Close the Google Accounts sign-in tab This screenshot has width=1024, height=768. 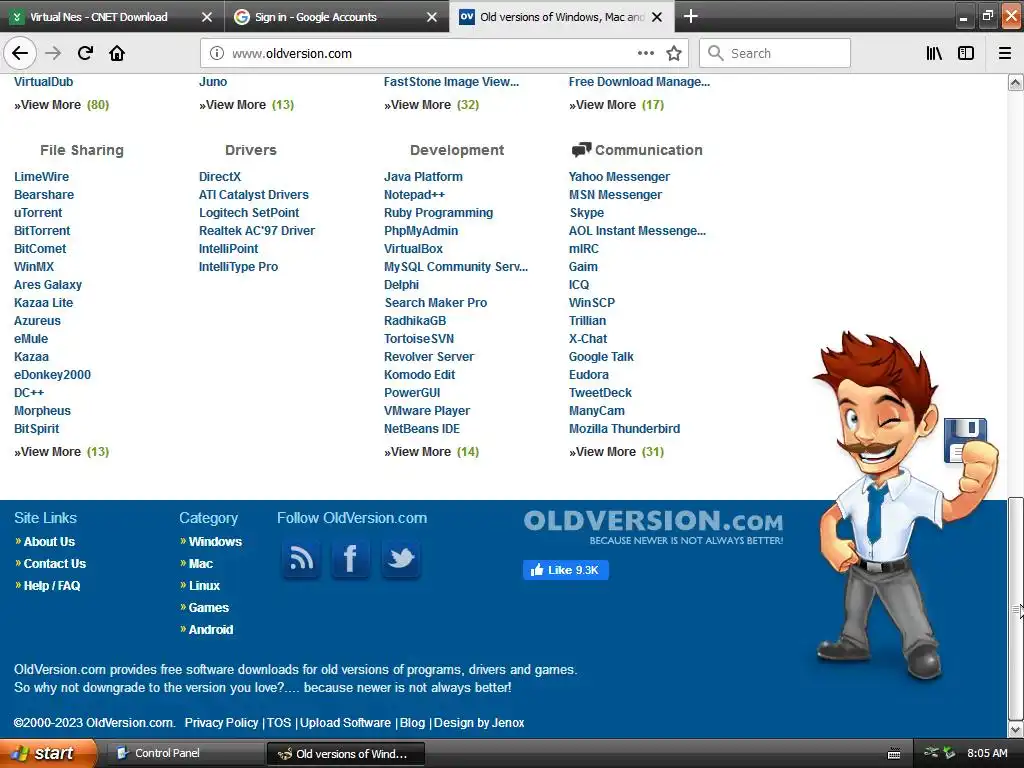[432, 17]
